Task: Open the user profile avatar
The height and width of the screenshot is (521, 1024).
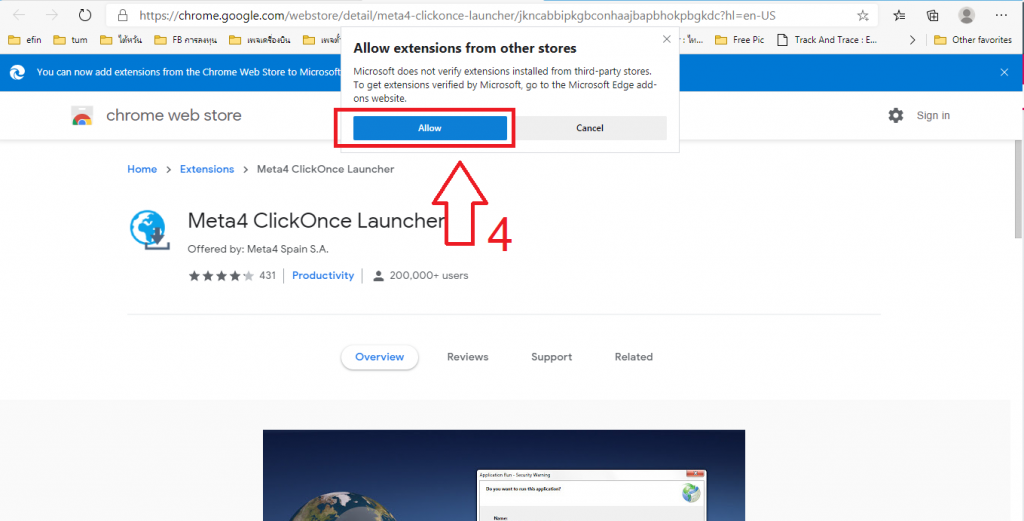Action: [x=967, y=15]
